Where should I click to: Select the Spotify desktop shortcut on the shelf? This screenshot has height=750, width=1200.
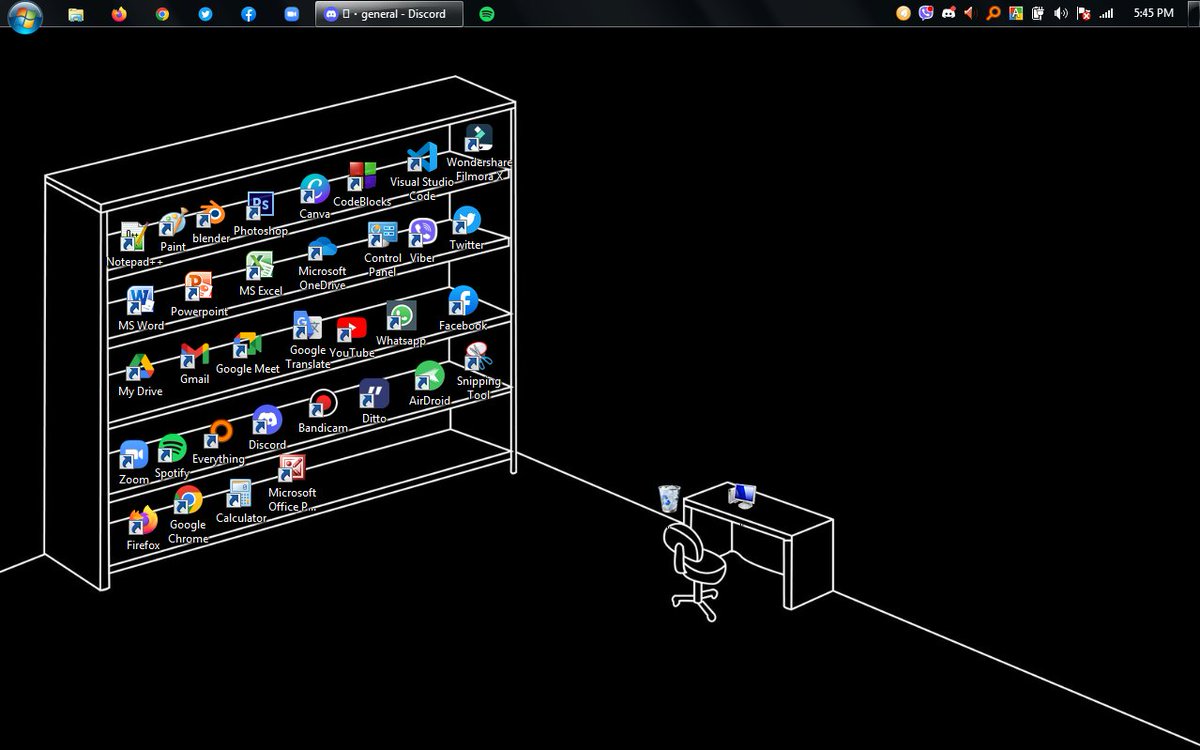(172, 456)
